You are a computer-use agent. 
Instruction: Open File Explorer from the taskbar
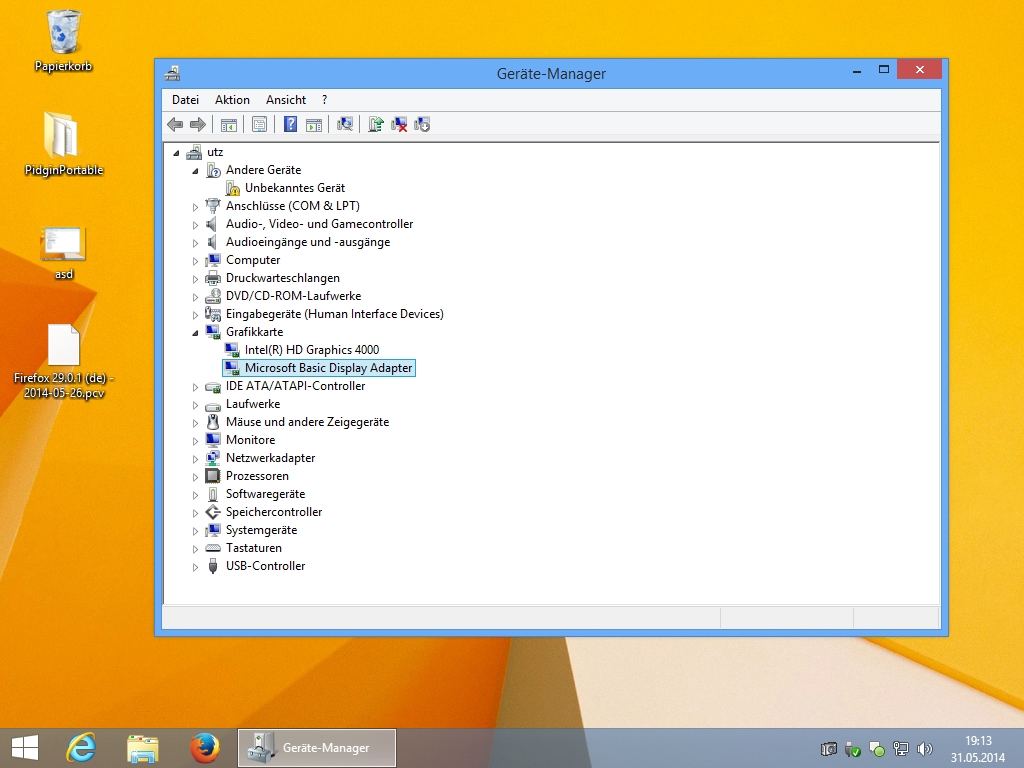[x=142, y=748]
